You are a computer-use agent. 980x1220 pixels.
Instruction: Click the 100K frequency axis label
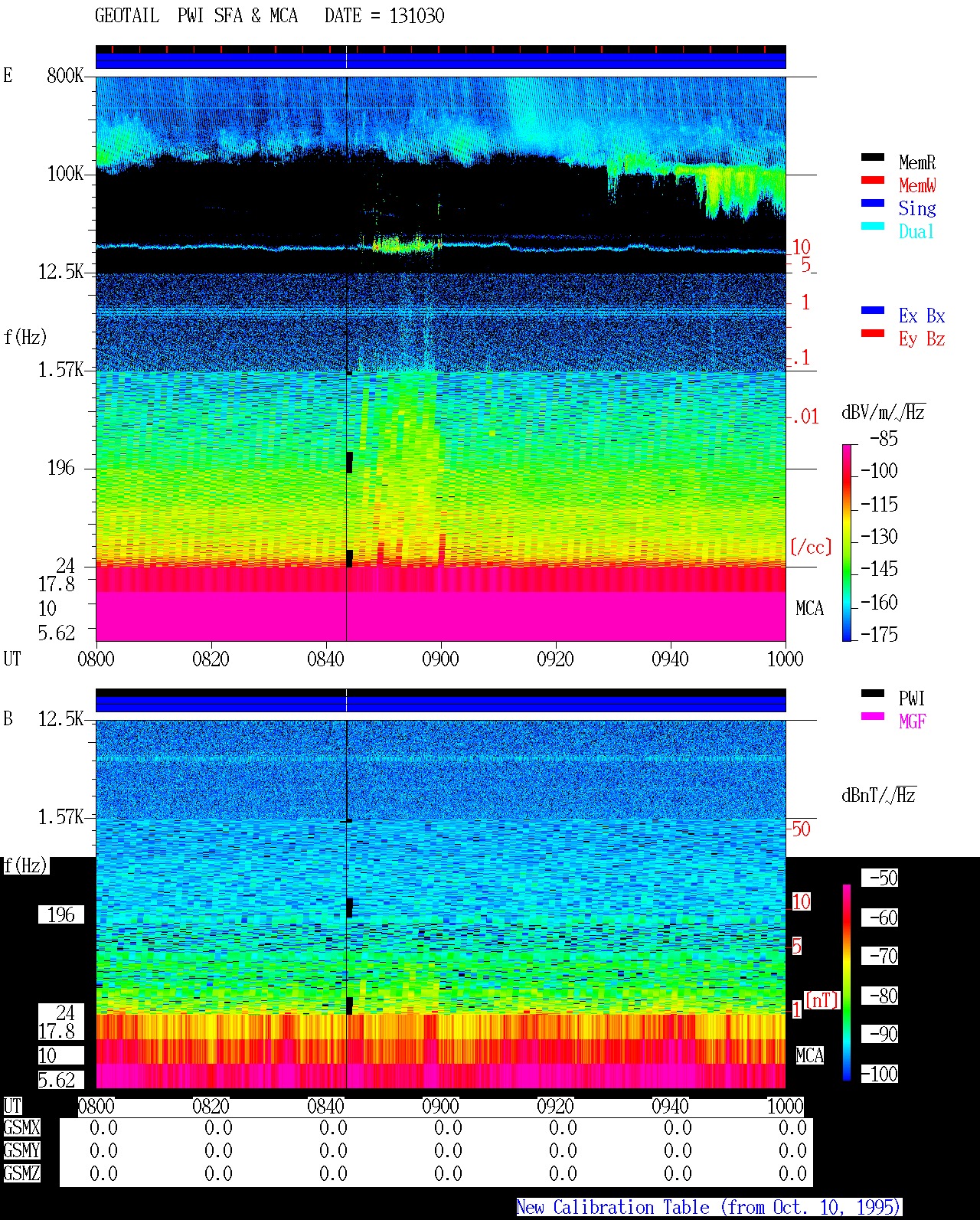click(x=65, y=174)
